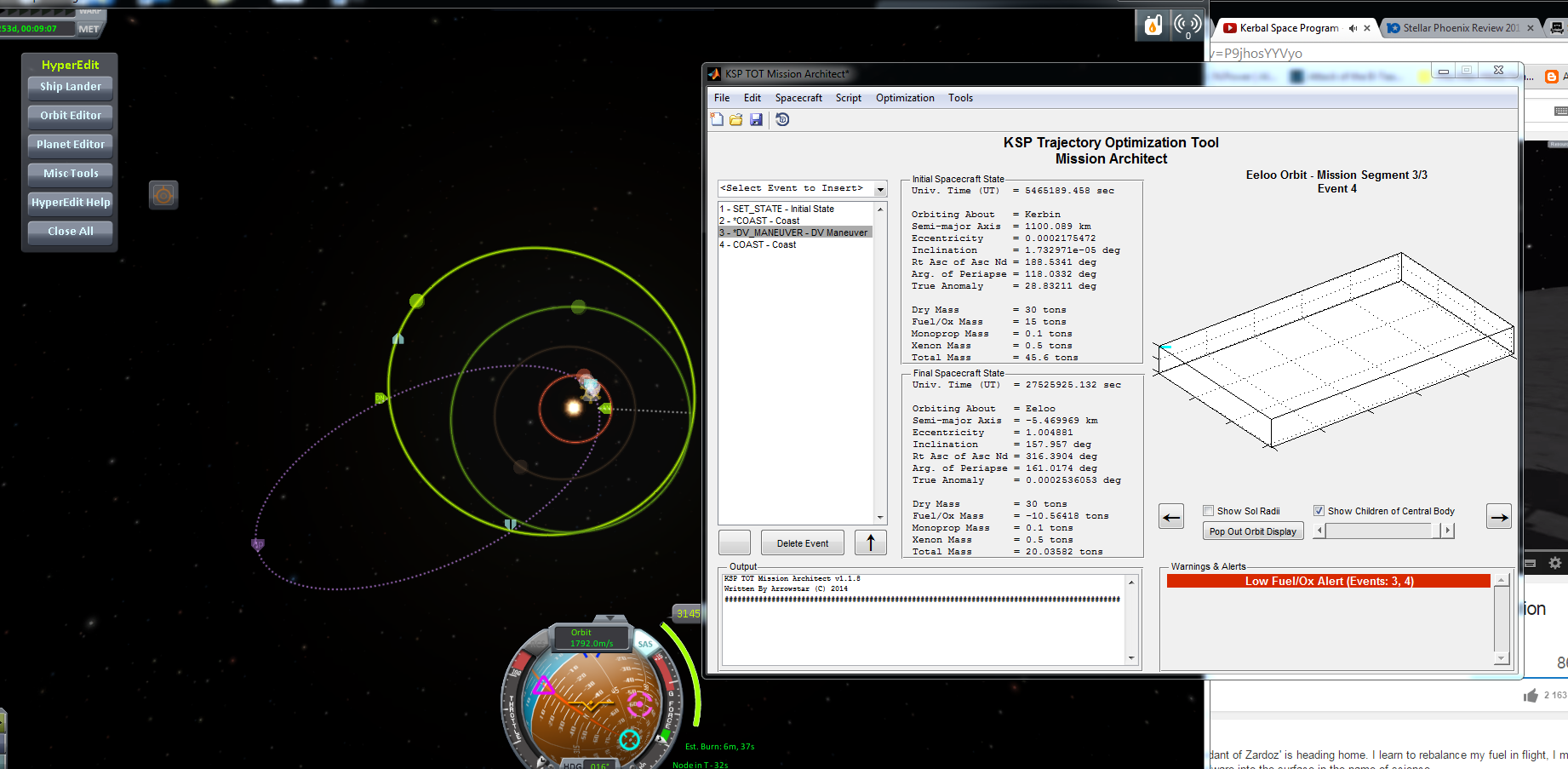
Task: Click the purple node at far-left trajectory
Action: point(258,544)
